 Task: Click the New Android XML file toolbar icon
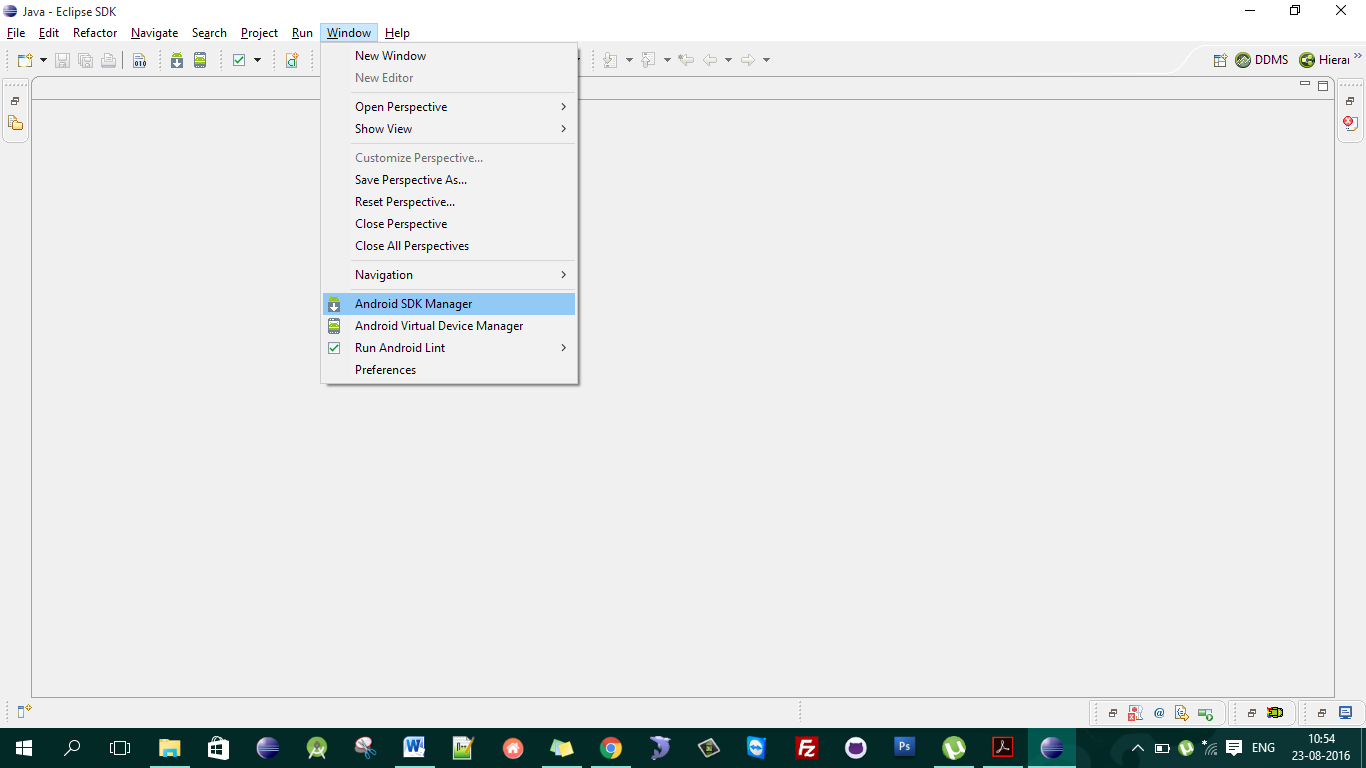292,60
